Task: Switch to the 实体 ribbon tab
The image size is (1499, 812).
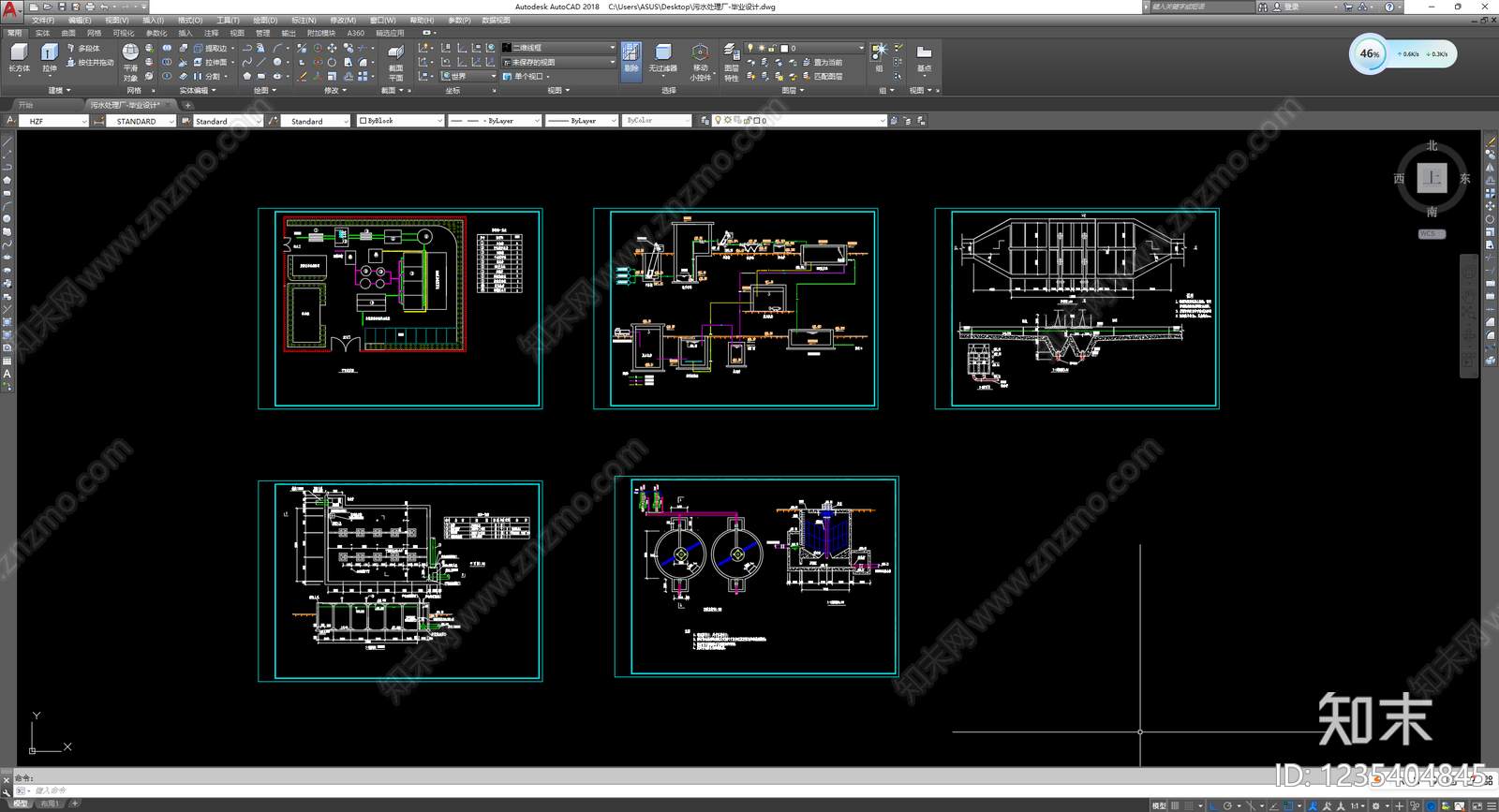Action: [x=42, y=33]
